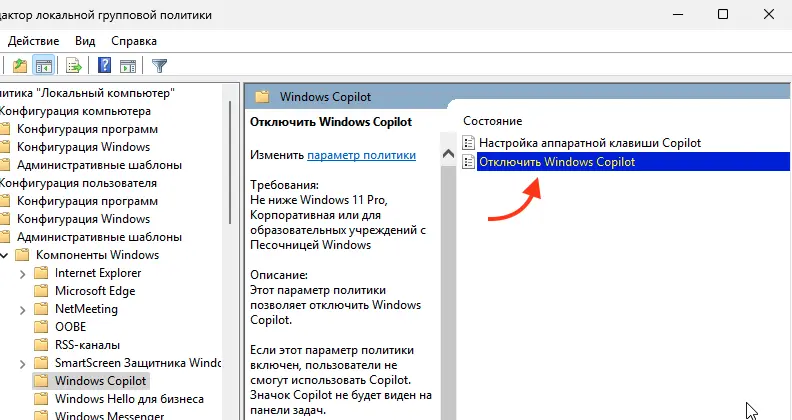Screen dimensions: 792x420
Task: Expand the Internet Explorer tree node
Action: coord(22,274)
